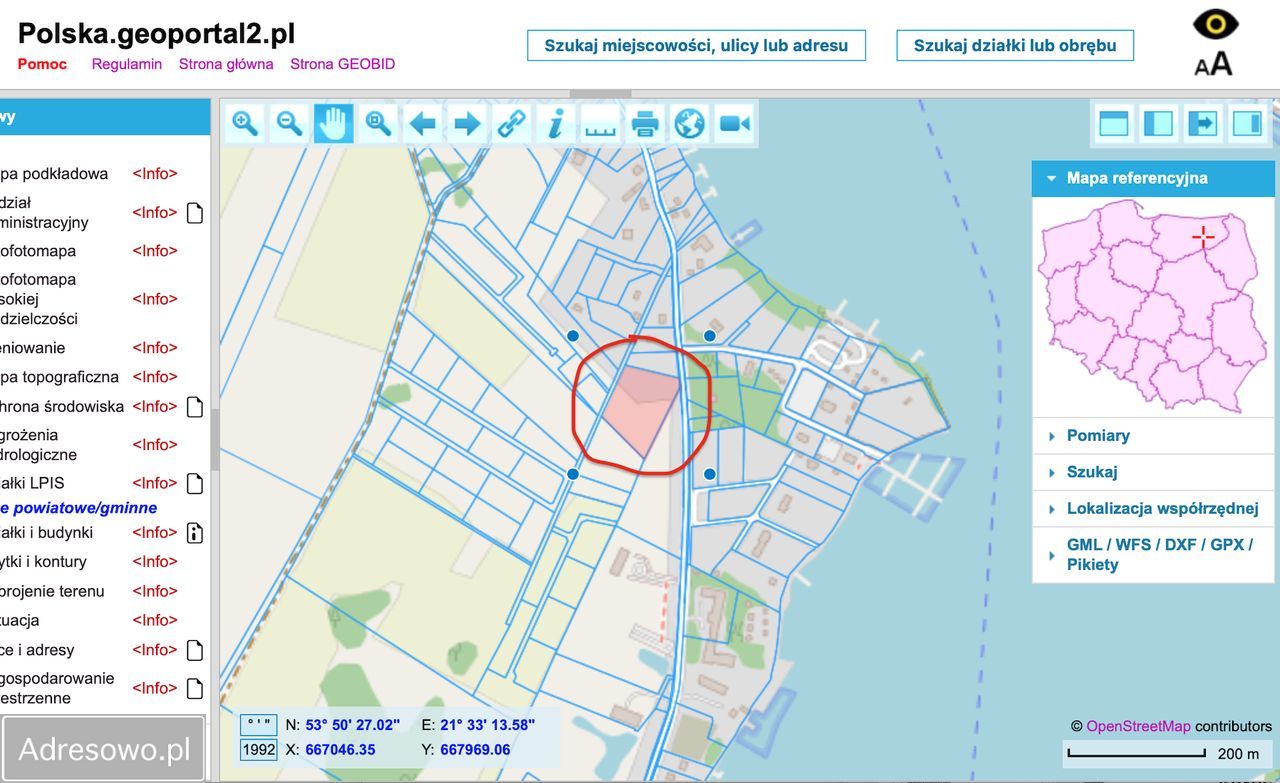Toggle the right sidebar panel layout icon
The height and width of the screenshot is (783, 1280).
pos(1247,123)
